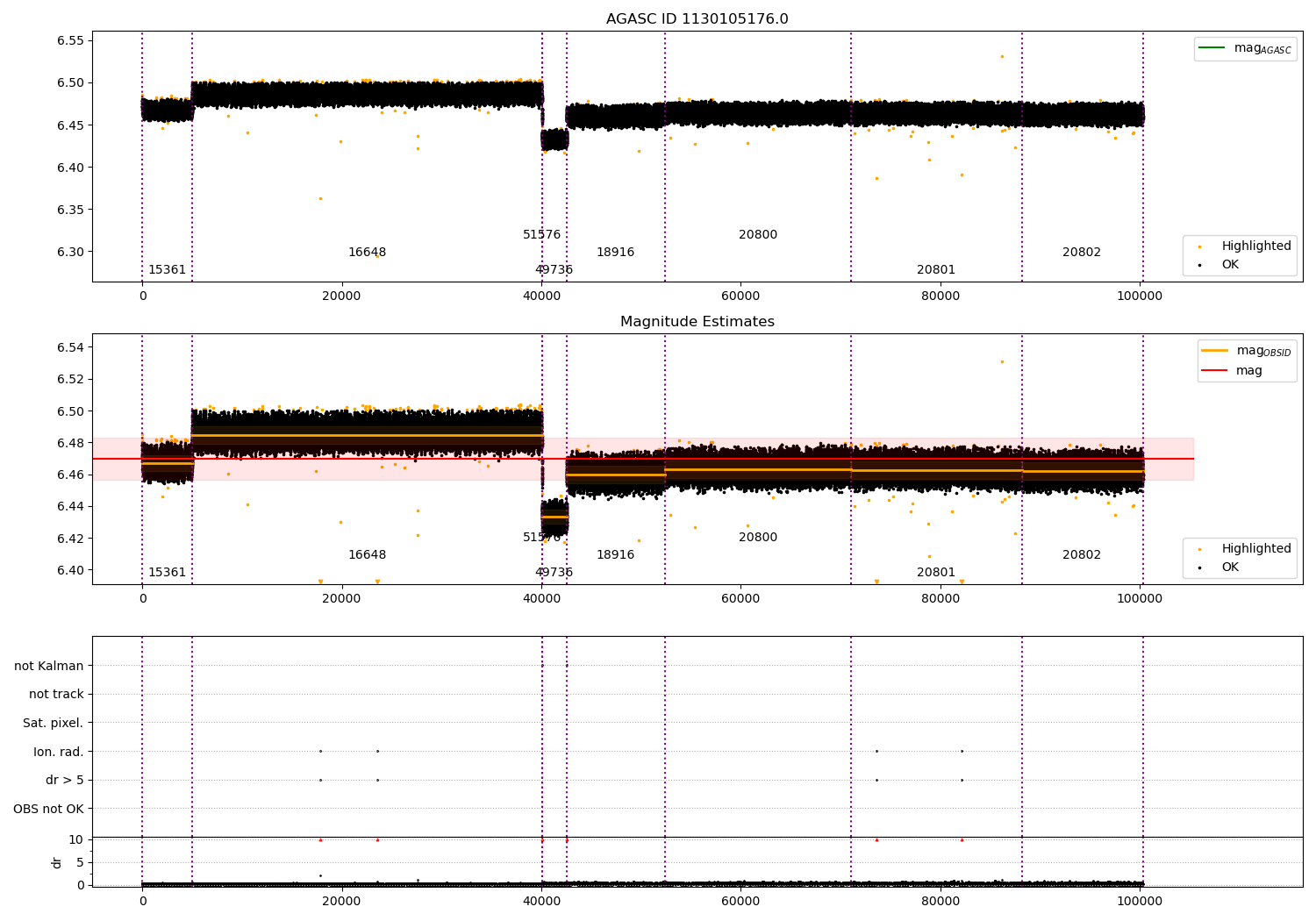Click x-axis tick 80000 under Magnitude Estimates plot

click(x=941, y=599)
